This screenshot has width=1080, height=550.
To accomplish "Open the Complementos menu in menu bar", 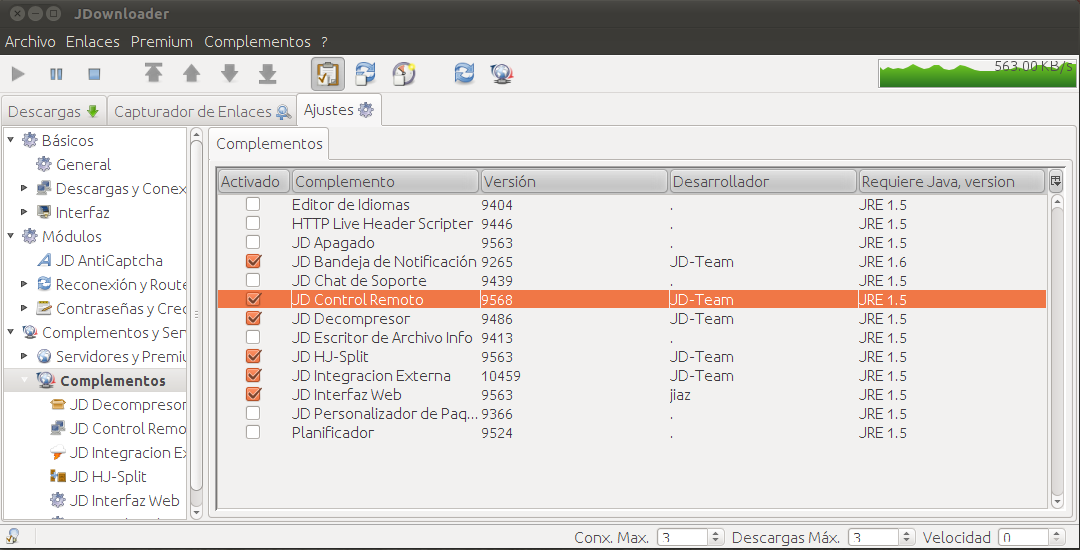I will click(x=258, y=42).
